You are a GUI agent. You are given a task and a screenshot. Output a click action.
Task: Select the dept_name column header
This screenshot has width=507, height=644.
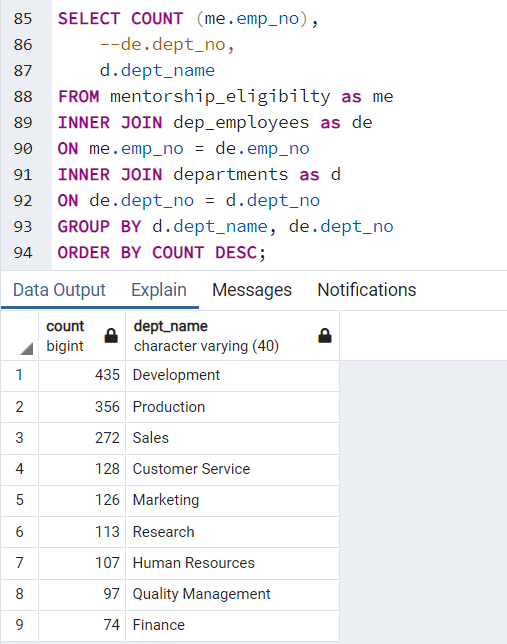point(233,336)
